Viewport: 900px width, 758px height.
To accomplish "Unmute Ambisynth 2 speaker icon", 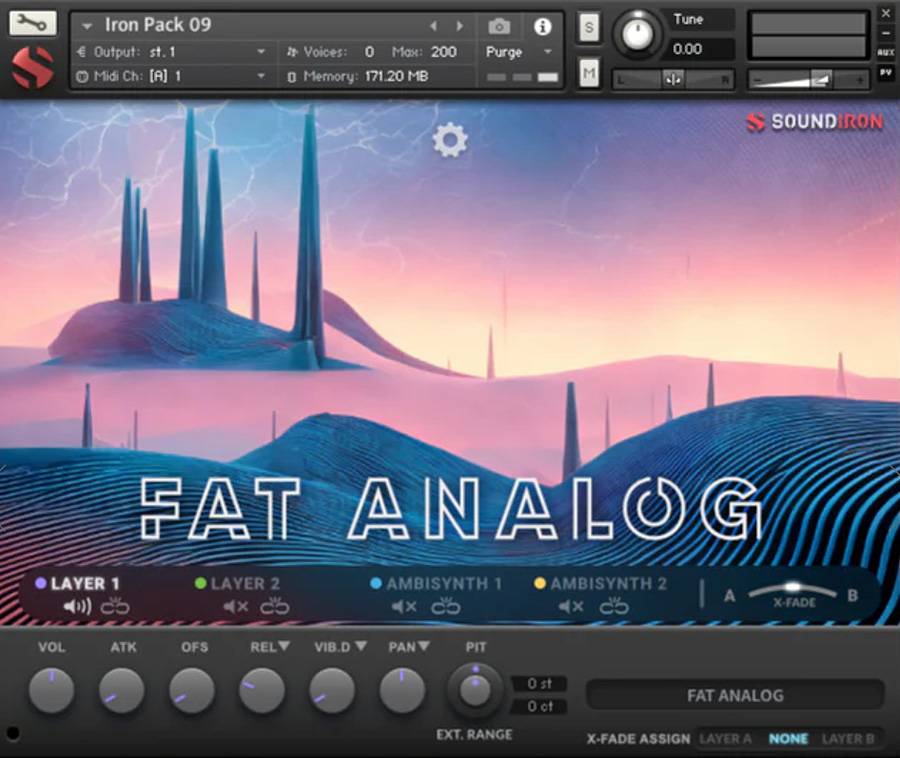I will coord(571,606).
